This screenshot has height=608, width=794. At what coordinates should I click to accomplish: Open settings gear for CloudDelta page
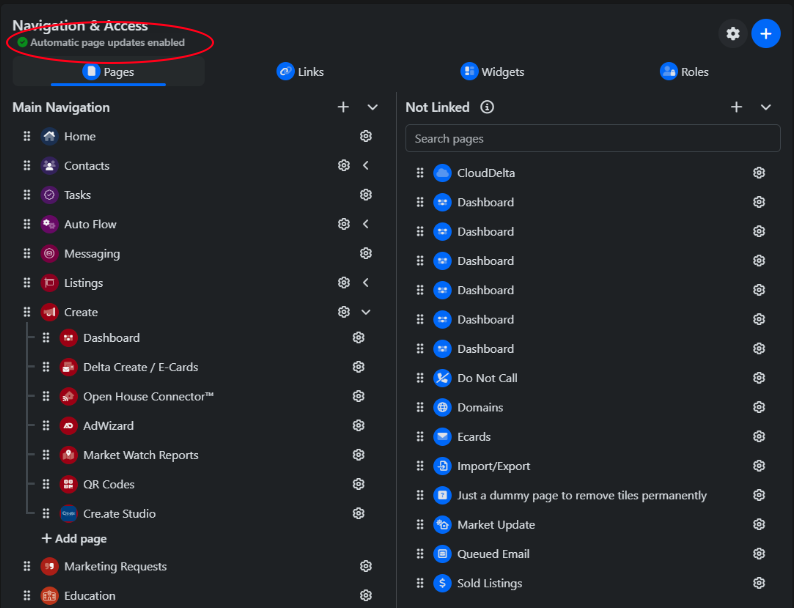coord(759,173)
